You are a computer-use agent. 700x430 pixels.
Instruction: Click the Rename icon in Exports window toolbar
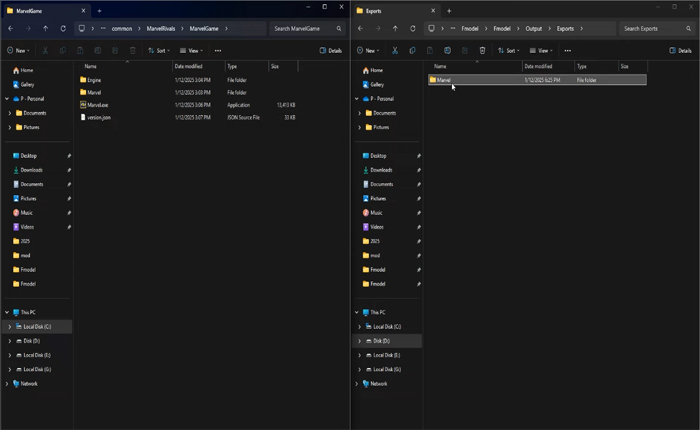tap(447, 50)
